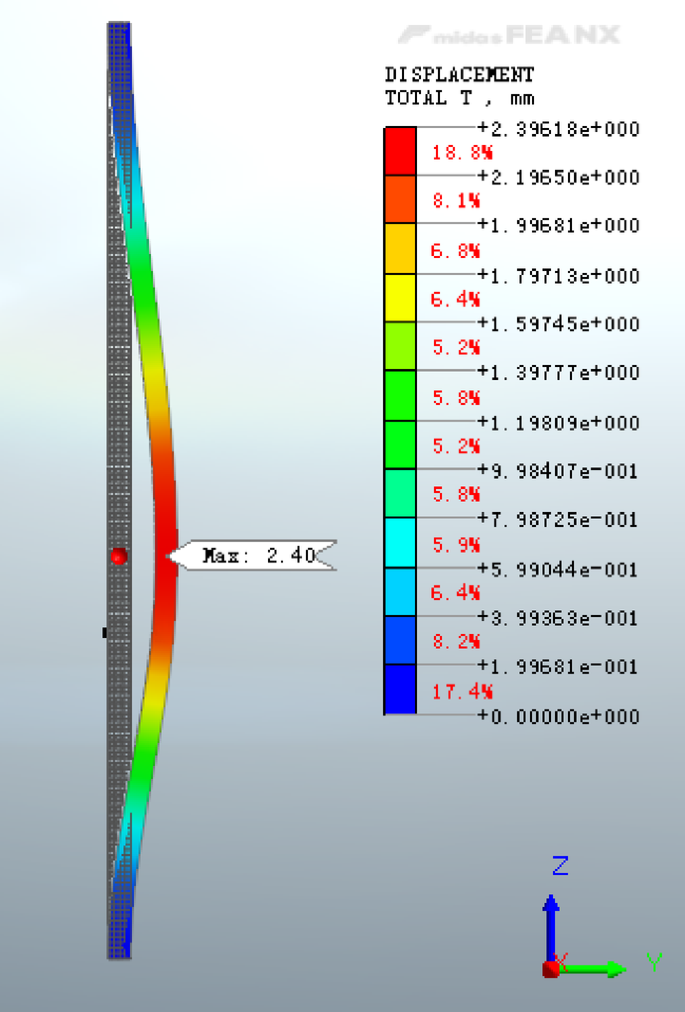The height and width of the screenshot is (1012, 685).
Task: Select the yellow legend color band
Action: 400,298
